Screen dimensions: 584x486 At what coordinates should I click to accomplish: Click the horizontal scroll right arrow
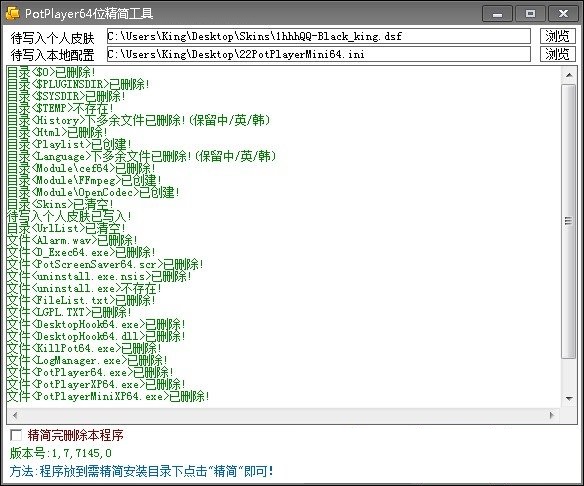click(552, 415)
